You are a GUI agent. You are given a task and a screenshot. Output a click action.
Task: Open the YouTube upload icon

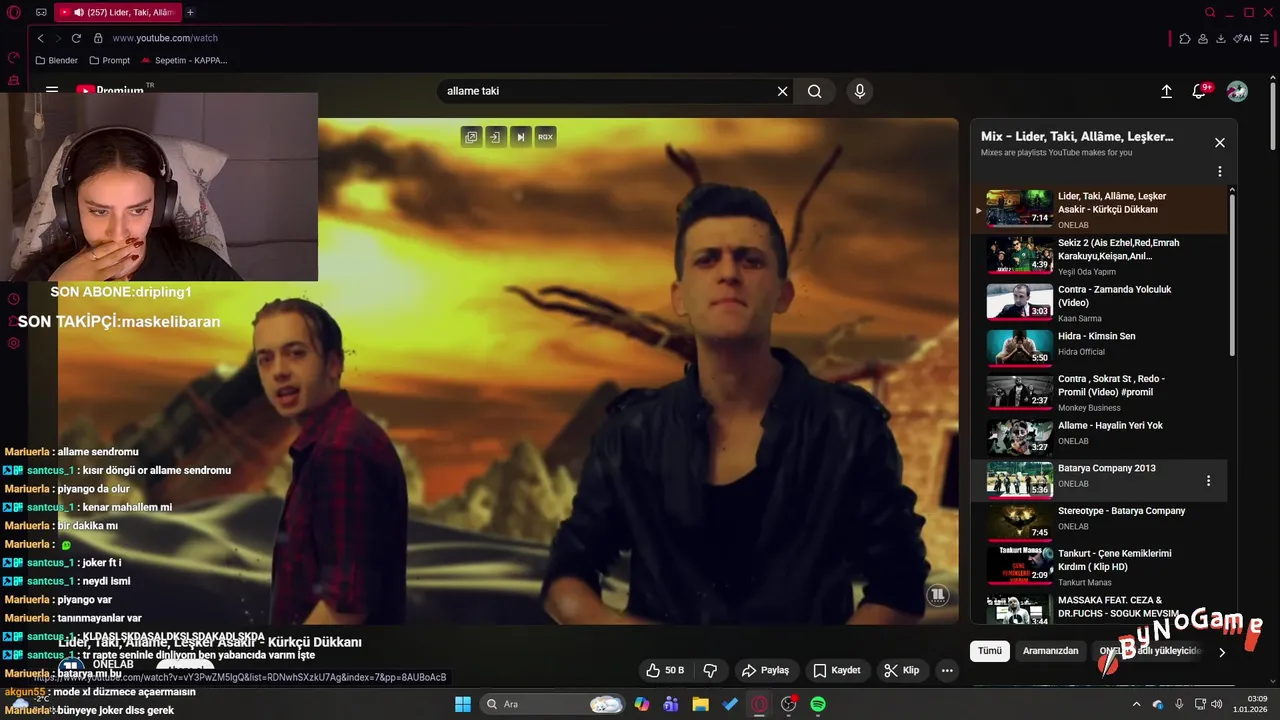(1166, 91)
